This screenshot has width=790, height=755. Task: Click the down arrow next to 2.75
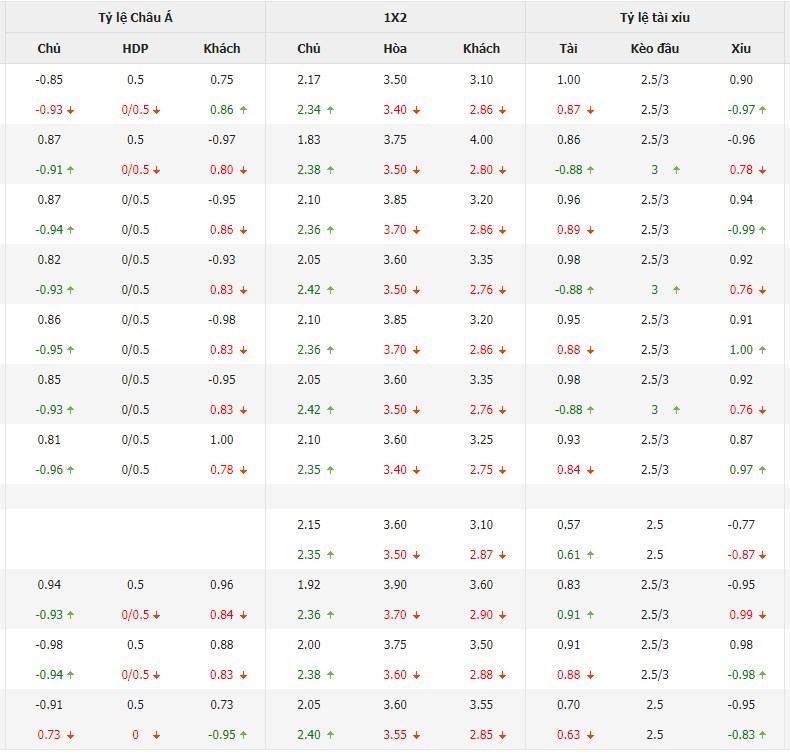(503, 470)
